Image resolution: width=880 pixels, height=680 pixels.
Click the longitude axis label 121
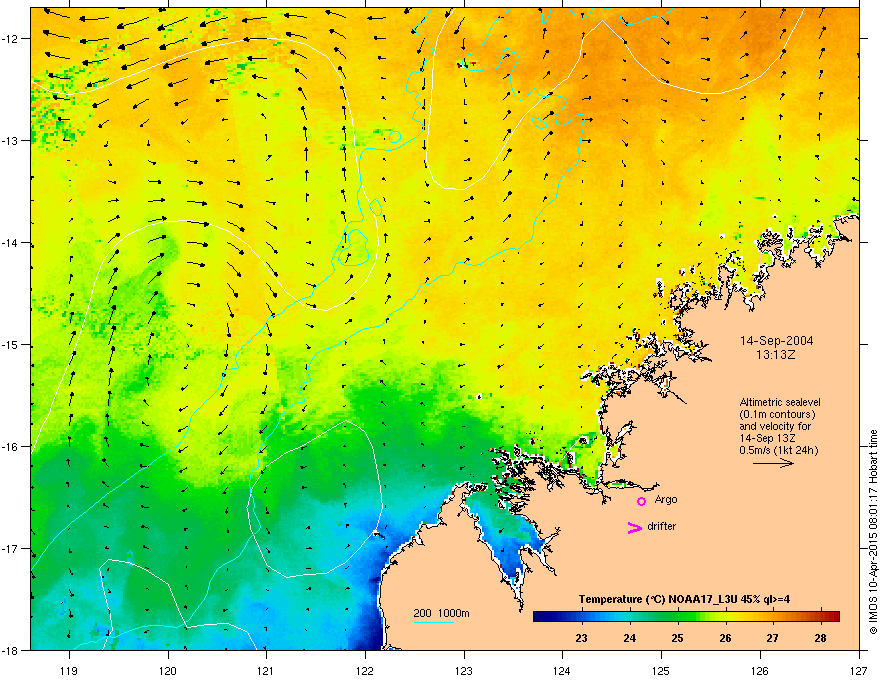267,670
